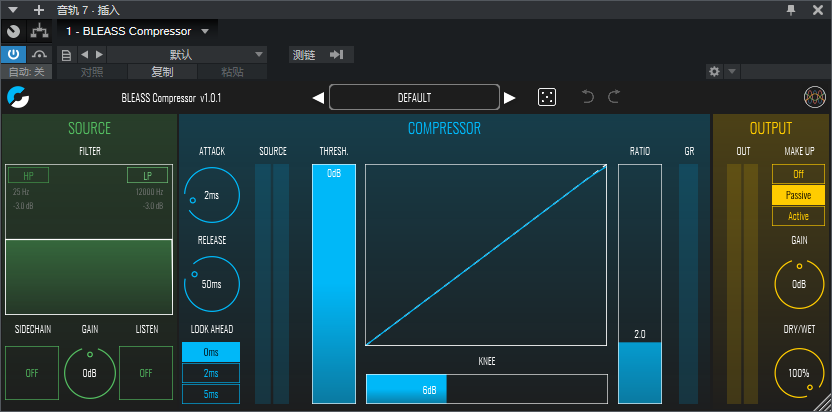
Task: Click the BLEASS logo icon
Action: [18, 98]
